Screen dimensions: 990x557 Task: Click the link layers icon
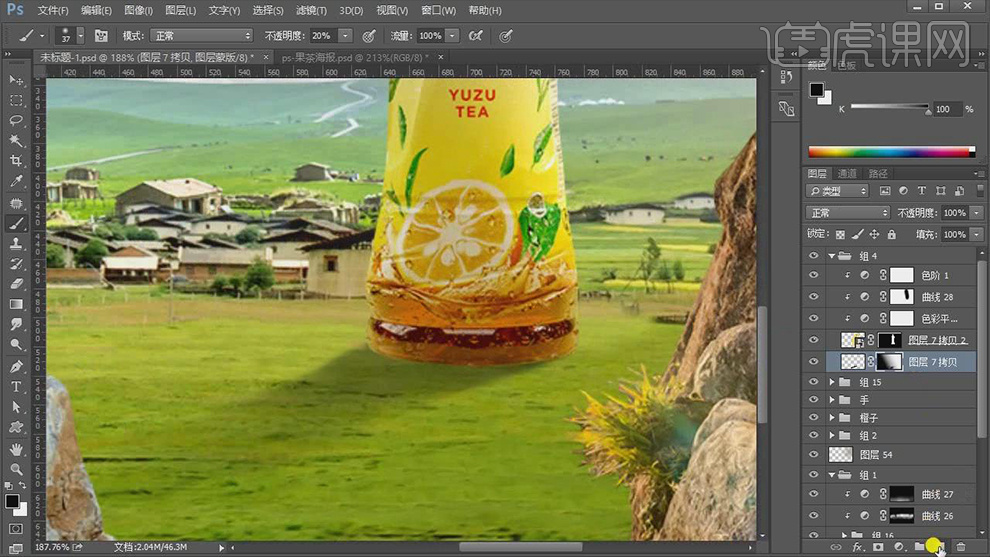pyautogui.click(x=836, y=547)
